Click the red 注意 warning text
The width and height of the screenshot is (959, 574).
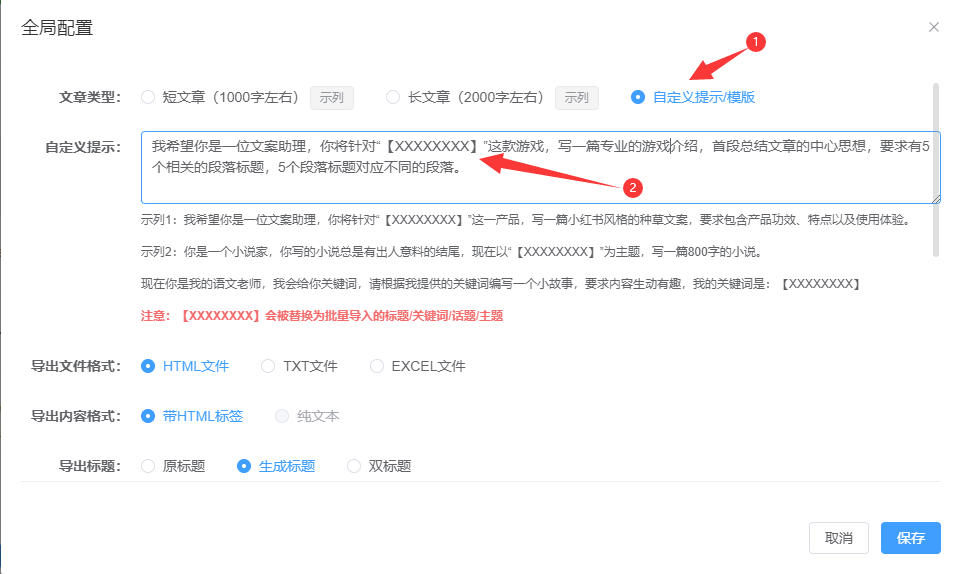(321, 315)
